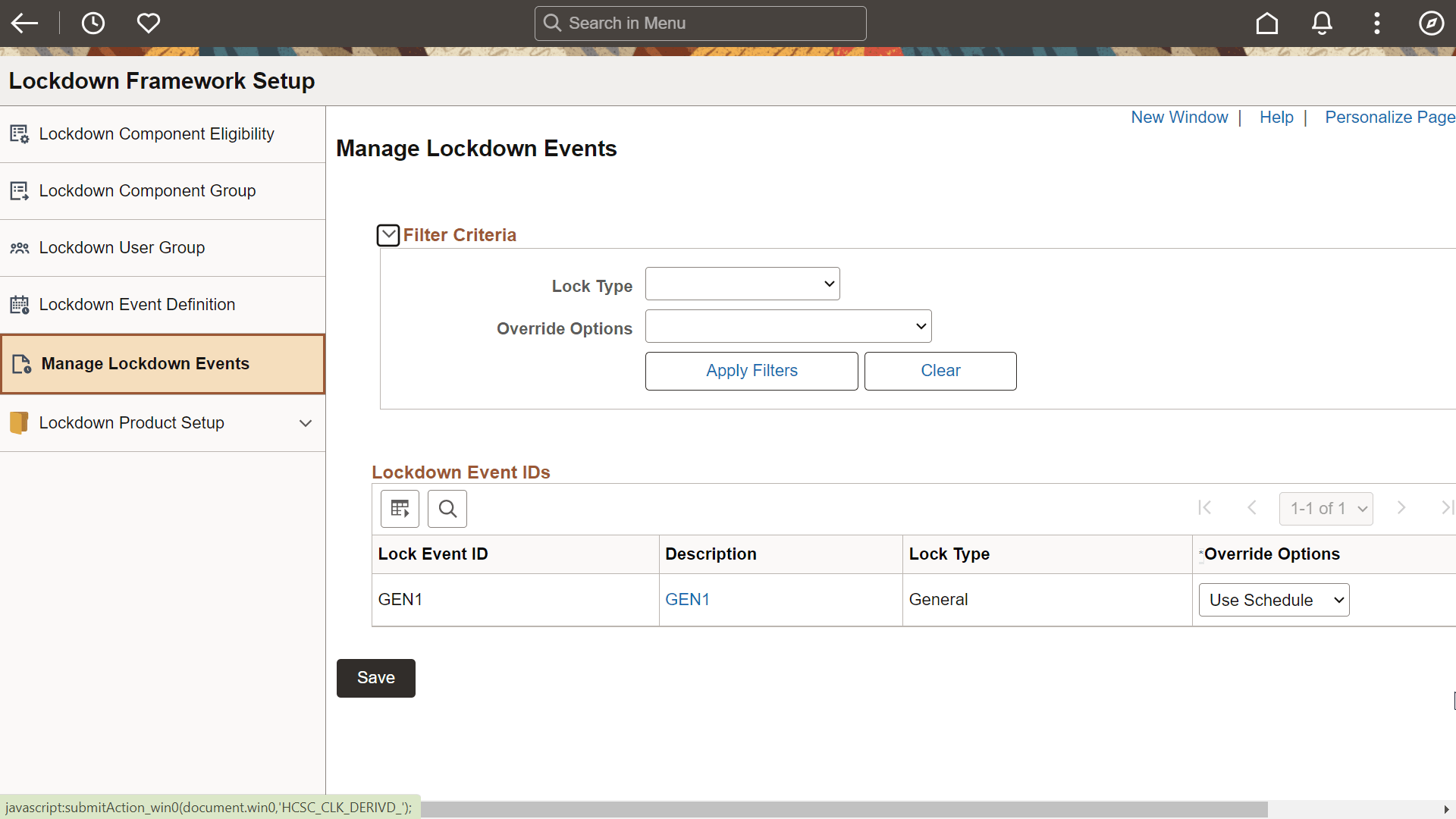Open the Actions menu (three dots)
The height and width of the screenshot is (819, 1456).
(1376, 23)
